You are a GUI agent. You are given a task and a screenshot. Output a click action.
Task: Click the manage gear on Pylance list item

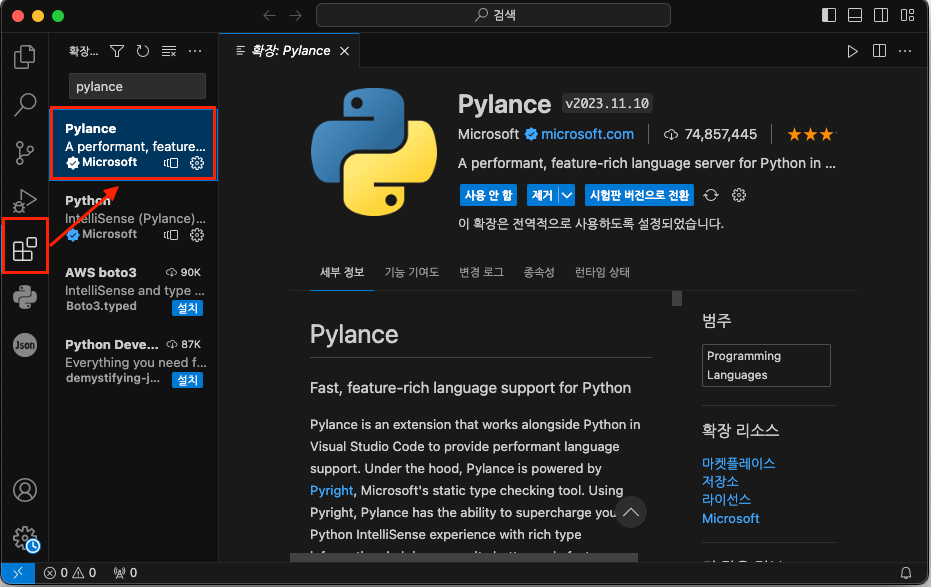197,163
